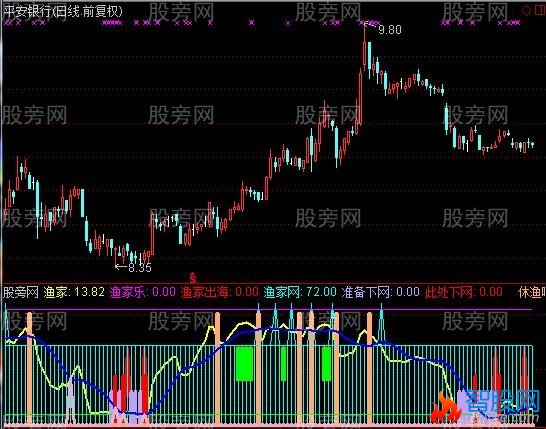Click the 渔家网: 72.00 indicator value
This screenshot has height=429, width=546.
click(x=300, y=292)
